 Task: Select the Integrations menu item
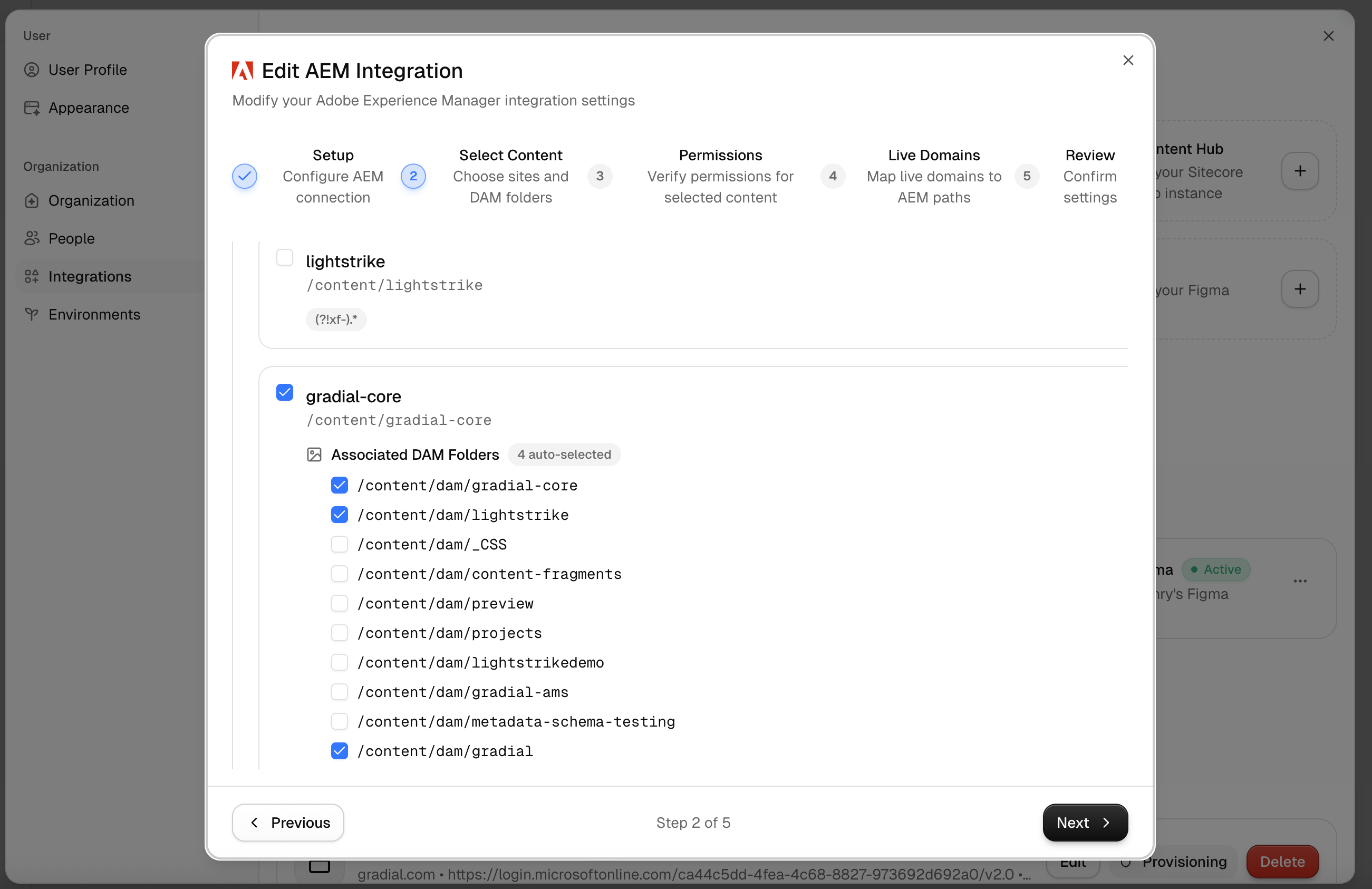coord(89,276)
